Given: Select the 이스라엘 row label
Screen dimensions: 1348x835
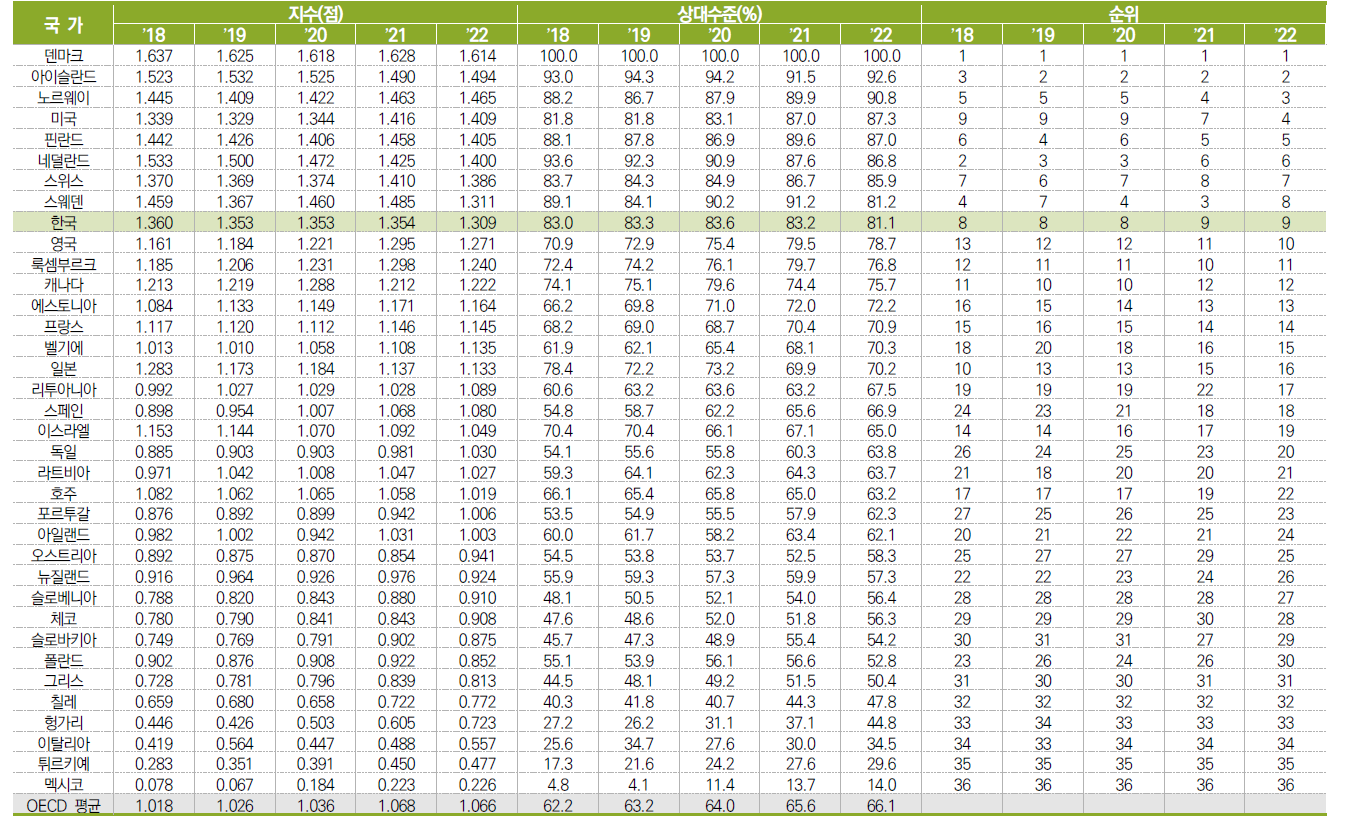Looking at the screenshot, I should tap(64, 430).
